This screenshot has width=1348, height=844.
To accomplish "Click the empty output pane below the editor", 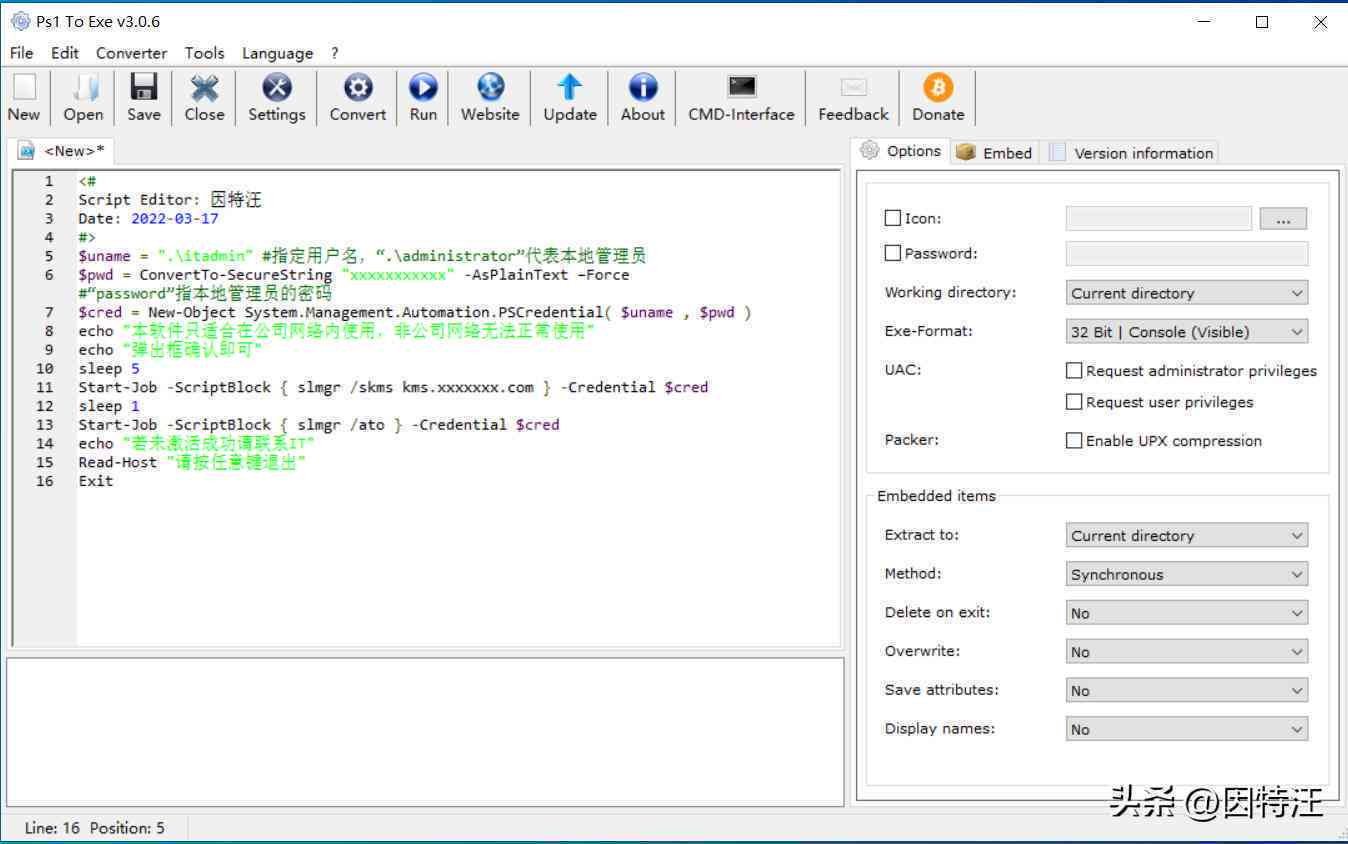I will point(425,730).
